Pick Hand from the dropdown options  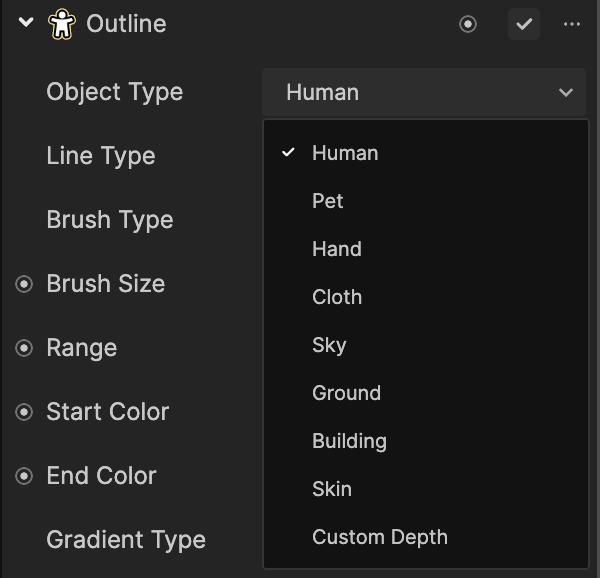click(426, 249)
